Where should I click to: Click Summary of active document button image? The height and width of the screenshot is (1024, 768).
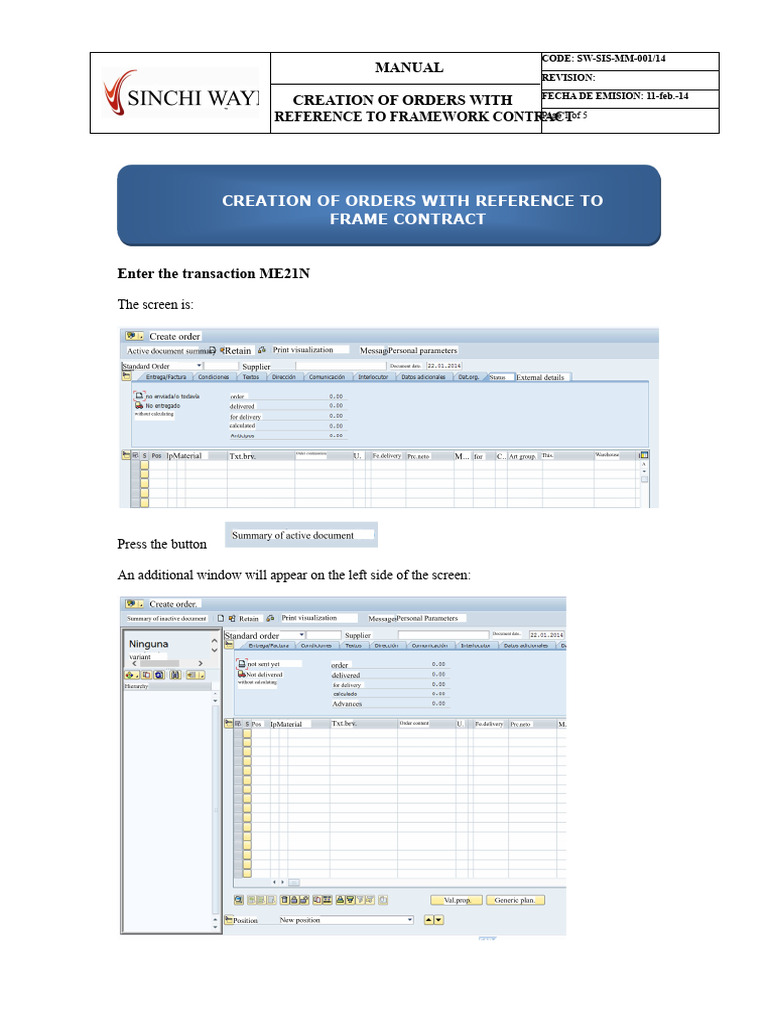tap(301, 535)
